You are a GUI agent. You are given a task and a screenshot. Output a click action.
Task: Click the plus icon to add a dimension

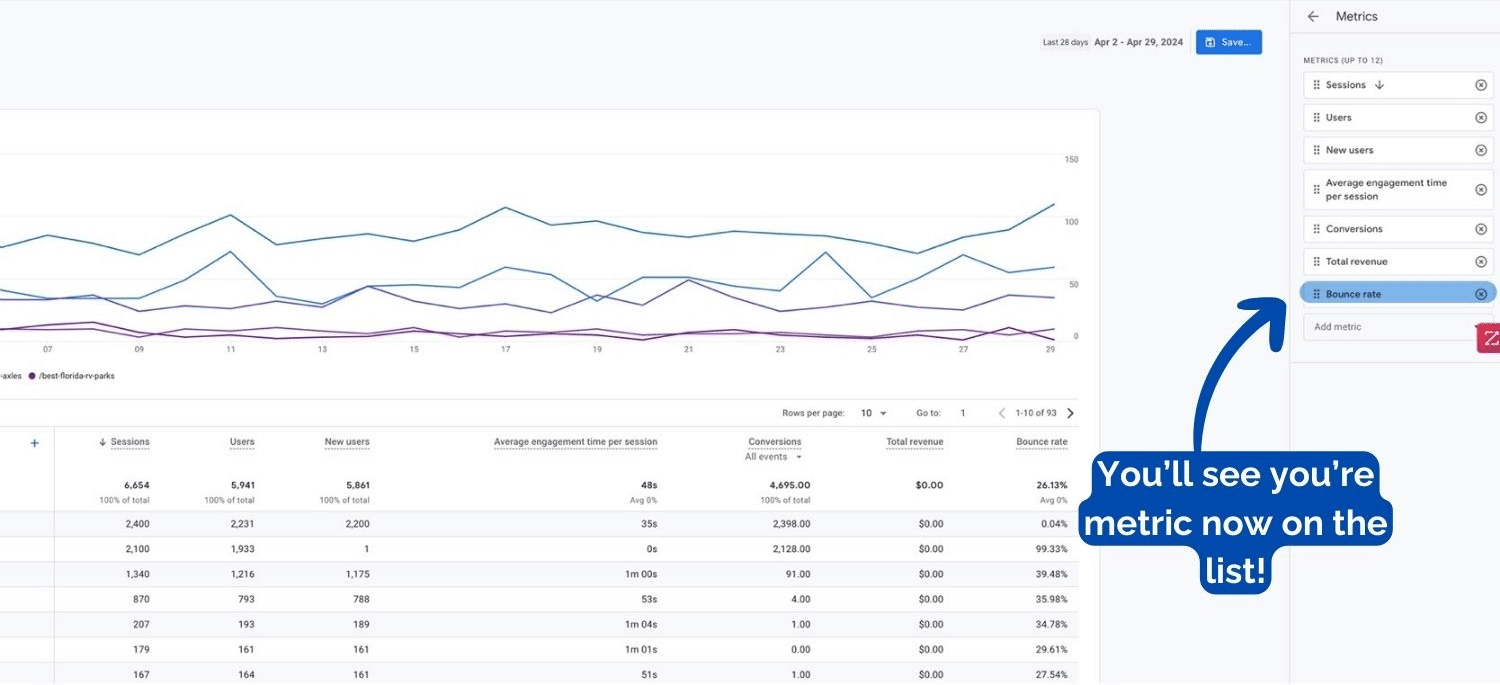tap(34, 443)
